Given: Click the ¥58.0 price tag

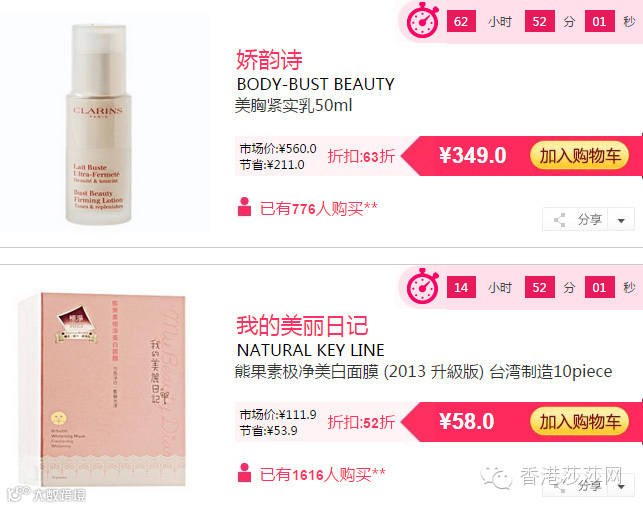Looking at the screenshot, I should coord(466,421).
